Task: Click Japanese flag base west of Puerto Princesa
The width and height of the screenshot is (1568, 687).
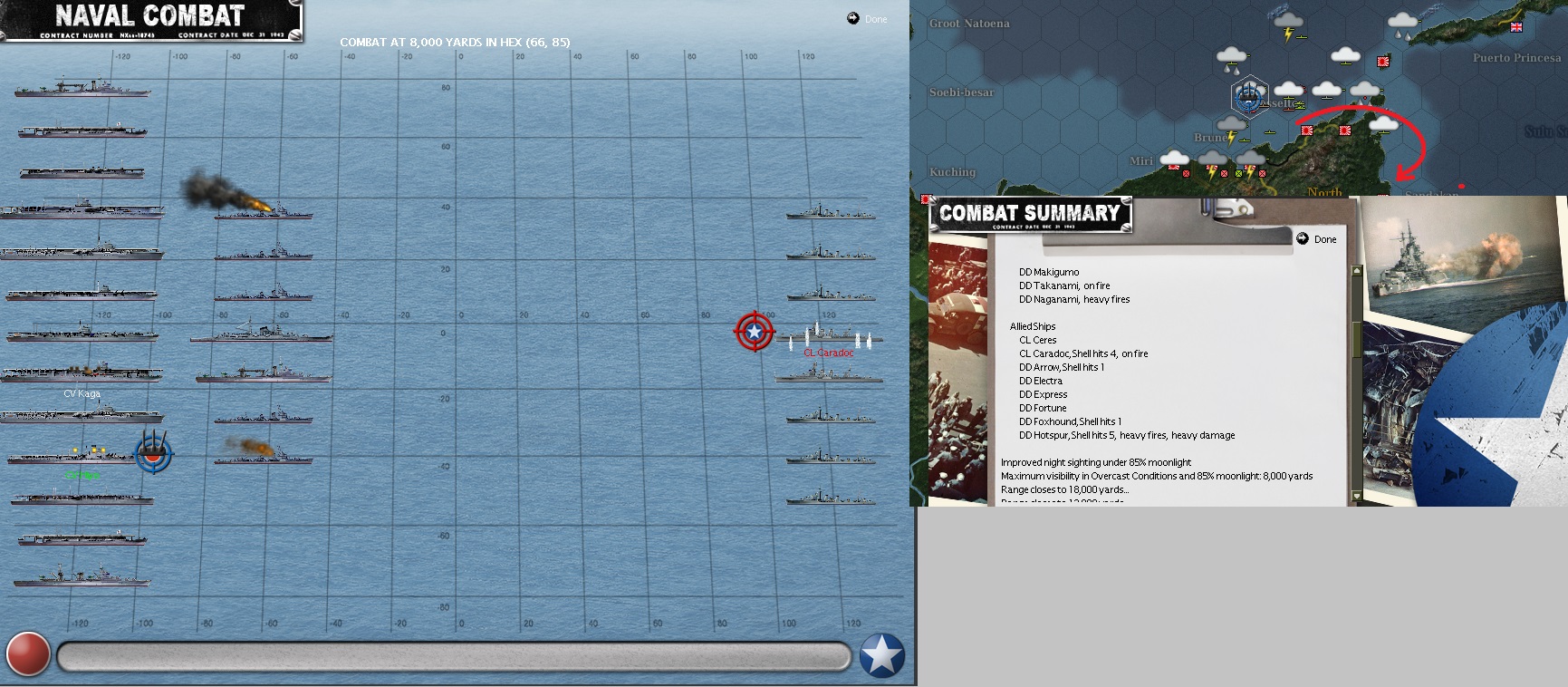Action: [1383, 62]
